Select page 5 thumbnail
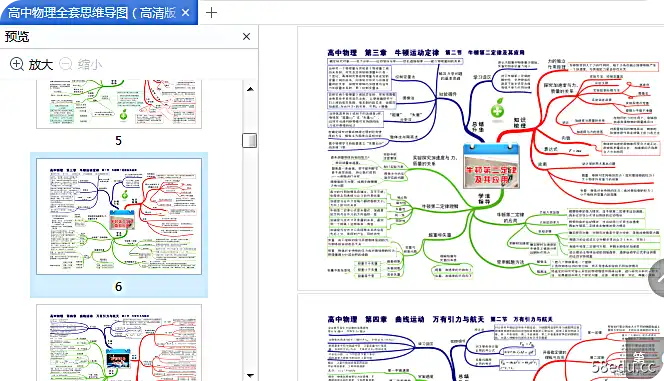 click(x=119, y=104)
